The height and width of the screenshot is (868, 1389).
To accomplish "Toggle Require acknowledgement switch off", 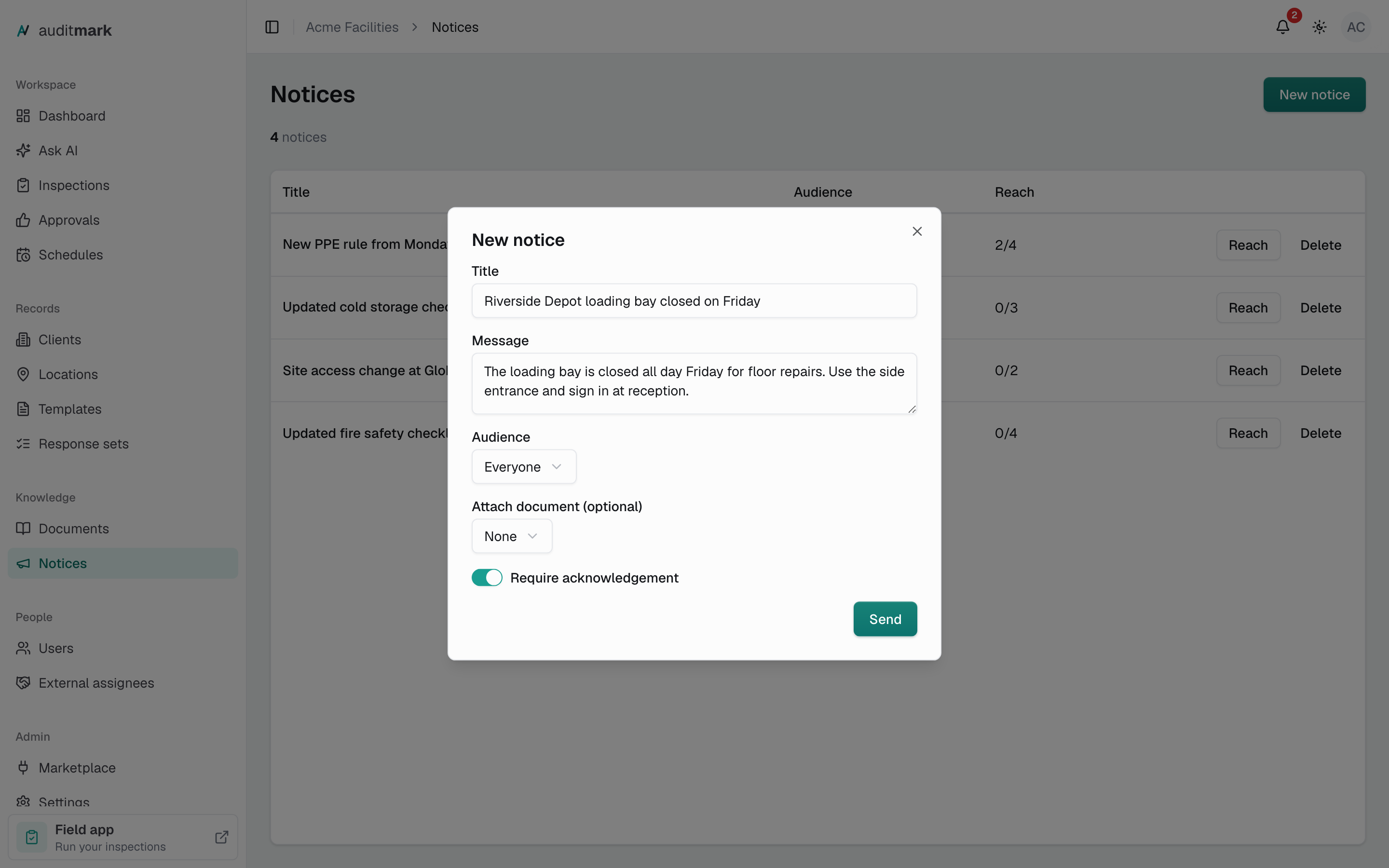I will click(487, 578).
